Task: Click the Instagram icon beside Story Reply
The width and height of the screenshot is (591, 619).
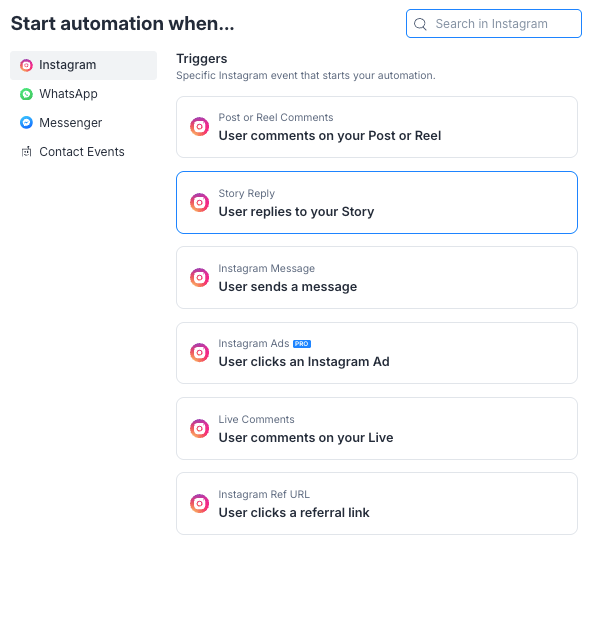Action: pos(200,203)
